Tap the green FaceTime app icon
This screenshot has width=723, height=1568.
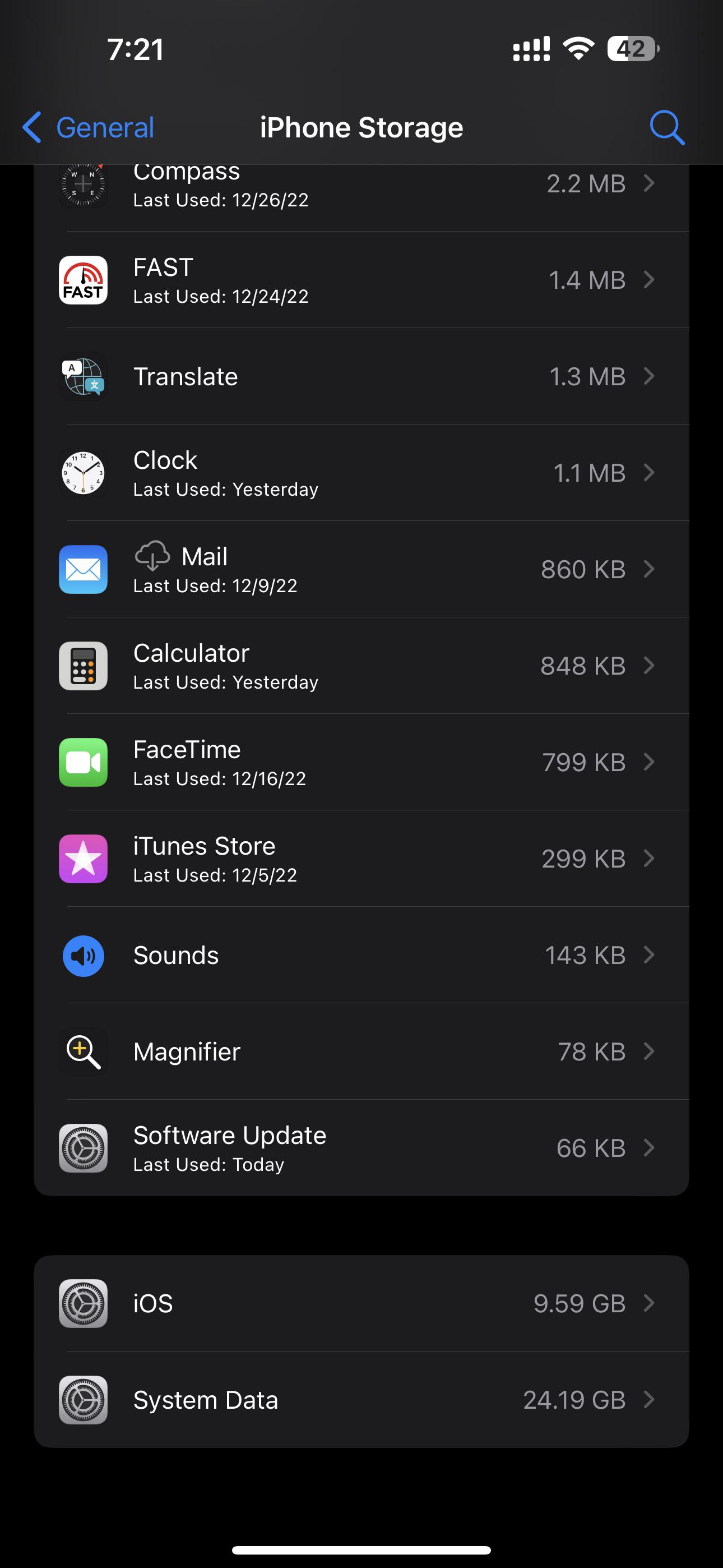click(84, 762)
